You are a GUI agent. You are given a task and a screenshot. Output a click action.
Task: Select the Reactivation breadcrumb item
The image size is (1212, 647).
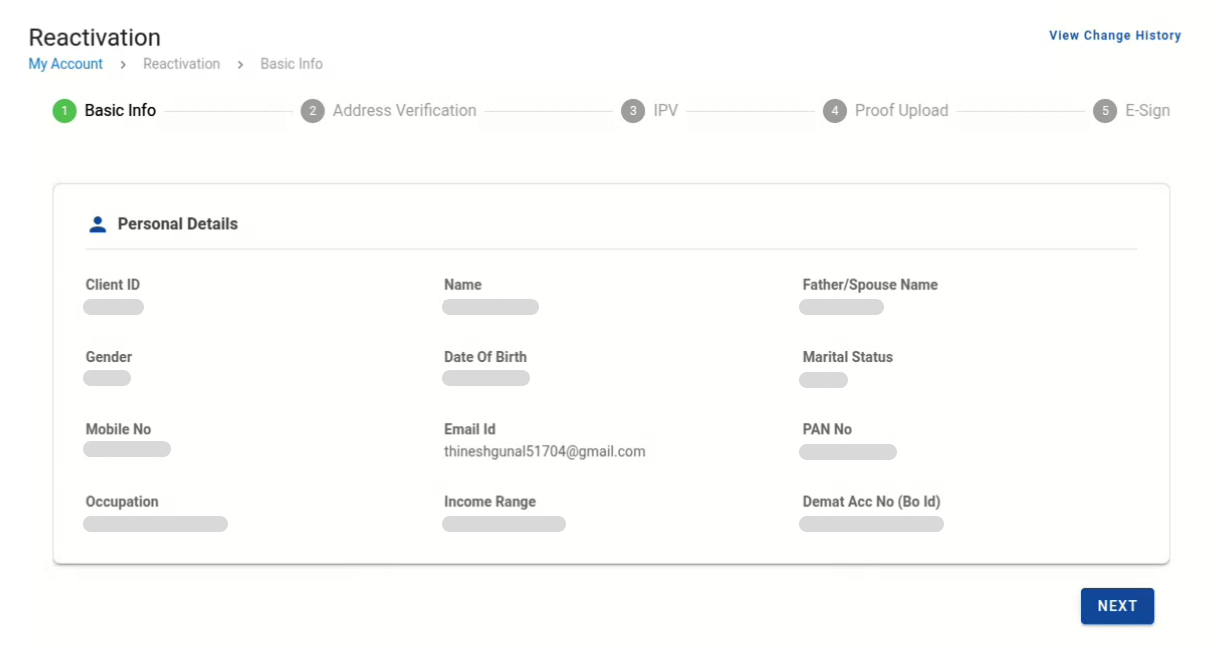[x=181, y=64]
